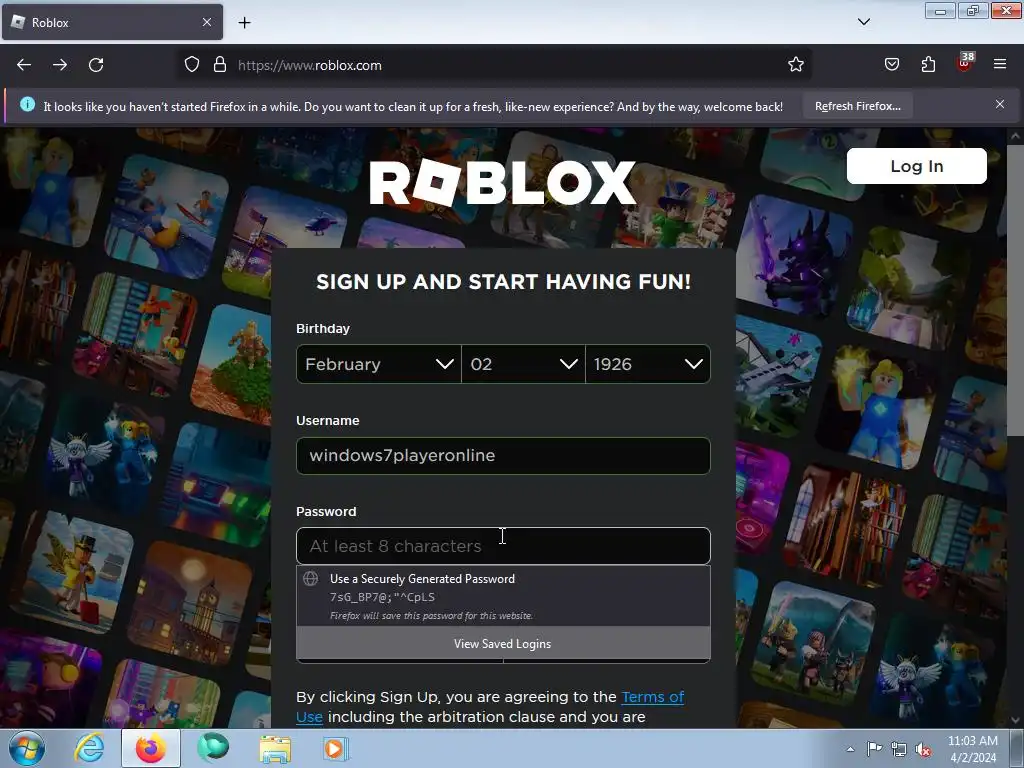
Task: Open the Firefox hamburger menu
Action: (1000, 65)
